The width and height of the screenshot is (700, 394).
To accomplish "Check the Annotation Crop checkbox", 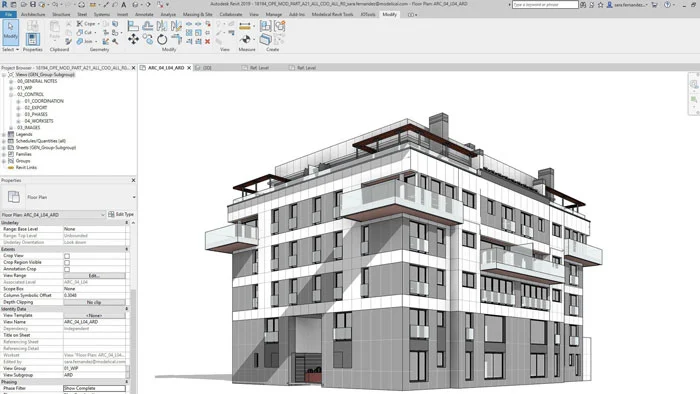I will point(67,270).
